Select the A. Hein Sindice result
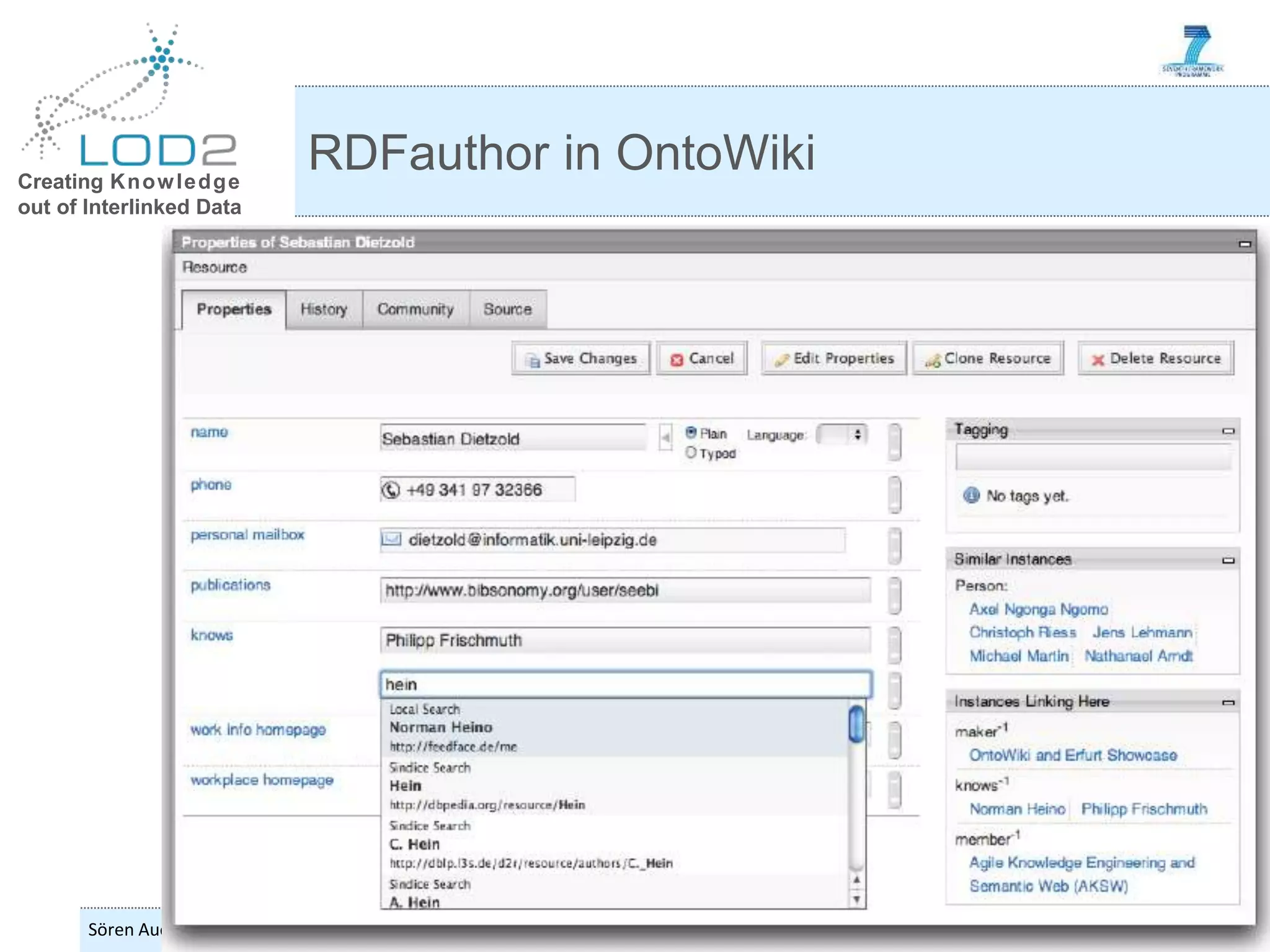 (x=614, y=892)
